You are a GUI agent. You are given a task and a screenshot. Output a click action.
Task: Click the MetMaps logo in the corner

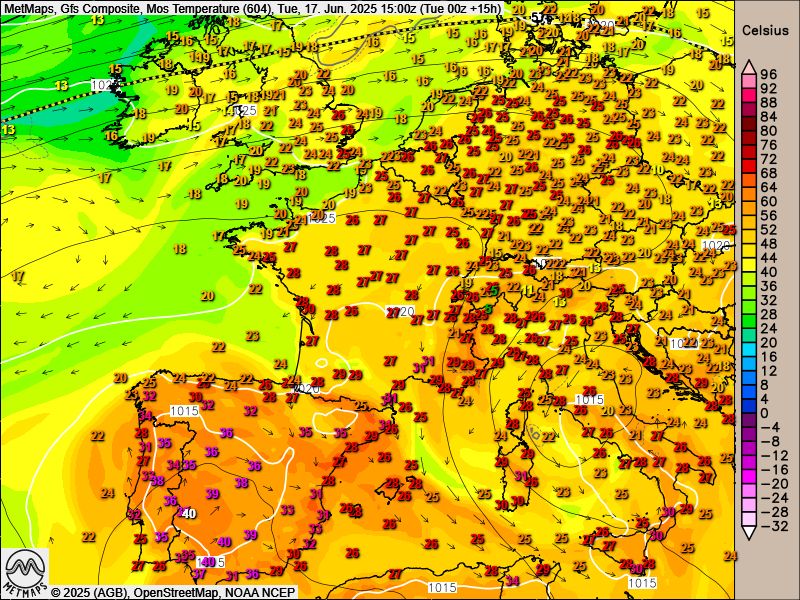tap(24, 573)
